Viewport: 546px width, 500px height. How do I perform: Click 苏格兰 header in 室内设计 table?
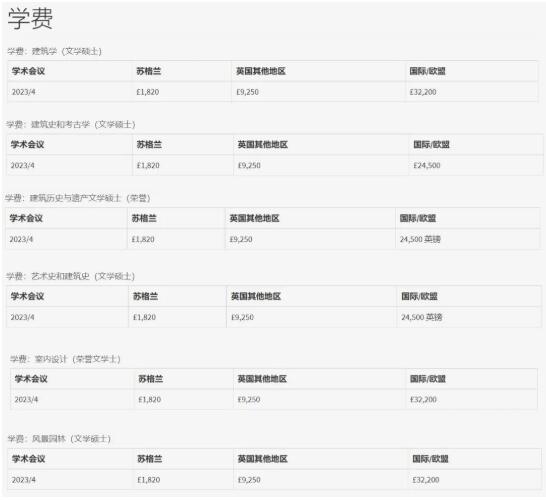pos(151,379)
